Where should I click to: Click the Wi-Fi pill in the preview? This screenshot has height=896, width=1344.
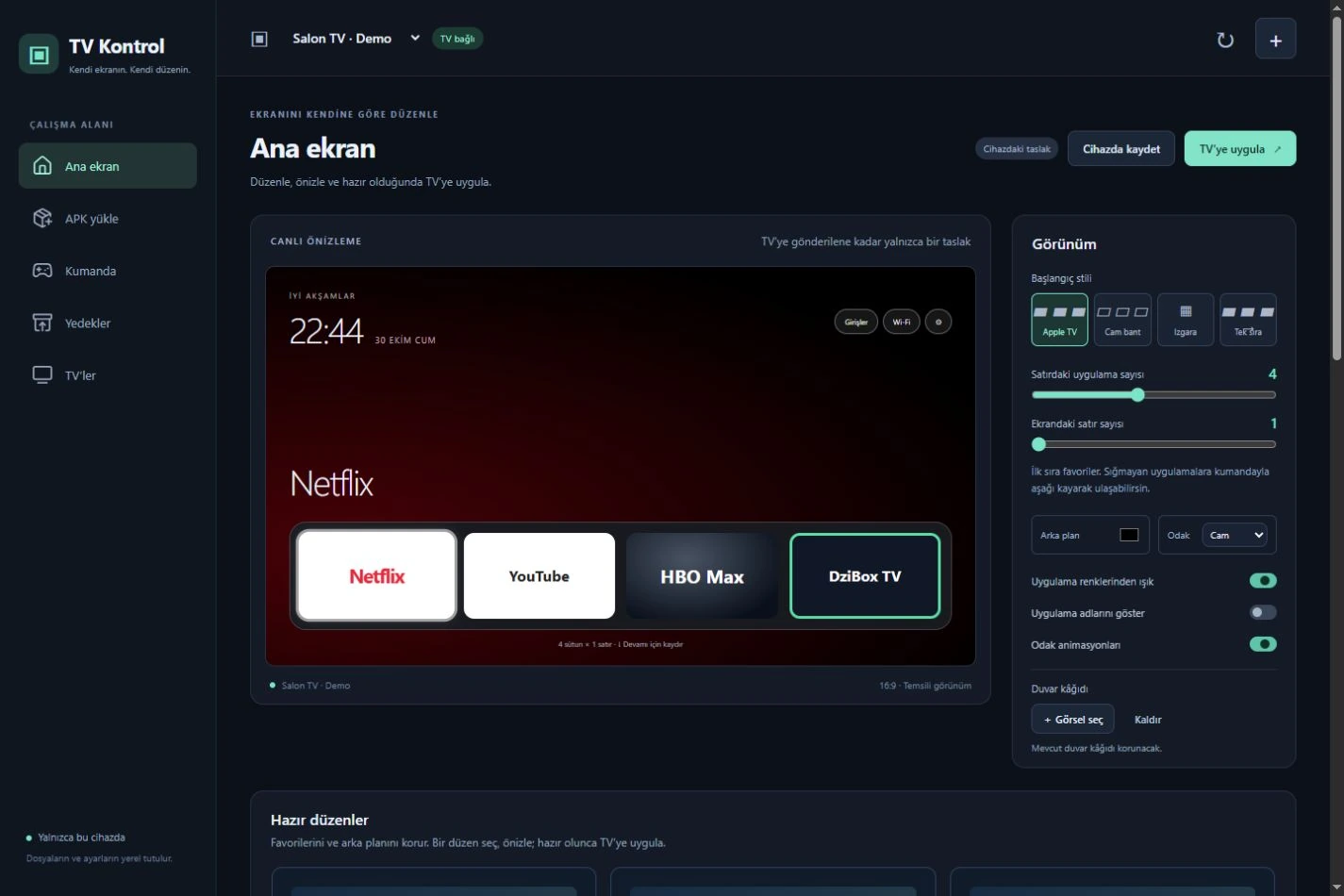tap(901, 322)
